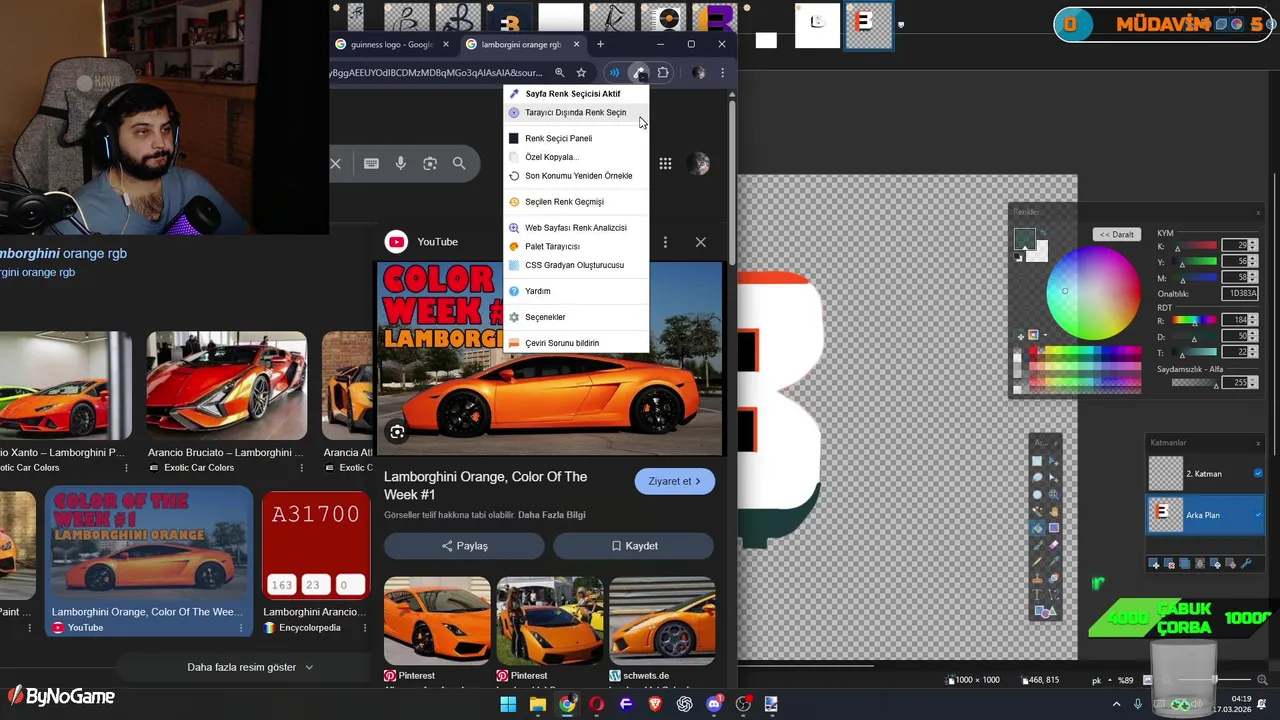This screenshot has height=720, width=1280.
Task: Duplicate the layer in Katmanlar panel
Action: (1184, 564)
